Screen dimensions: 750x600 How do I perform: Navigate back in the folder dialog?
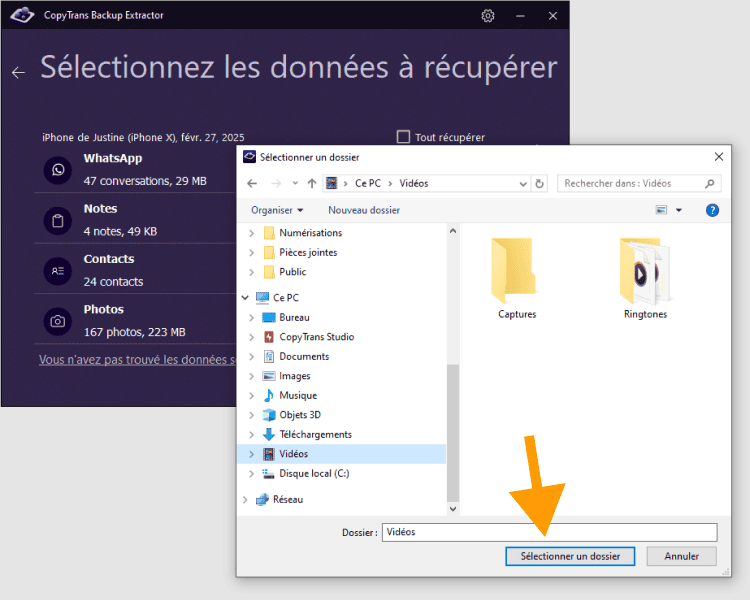(x=252, y=183)
